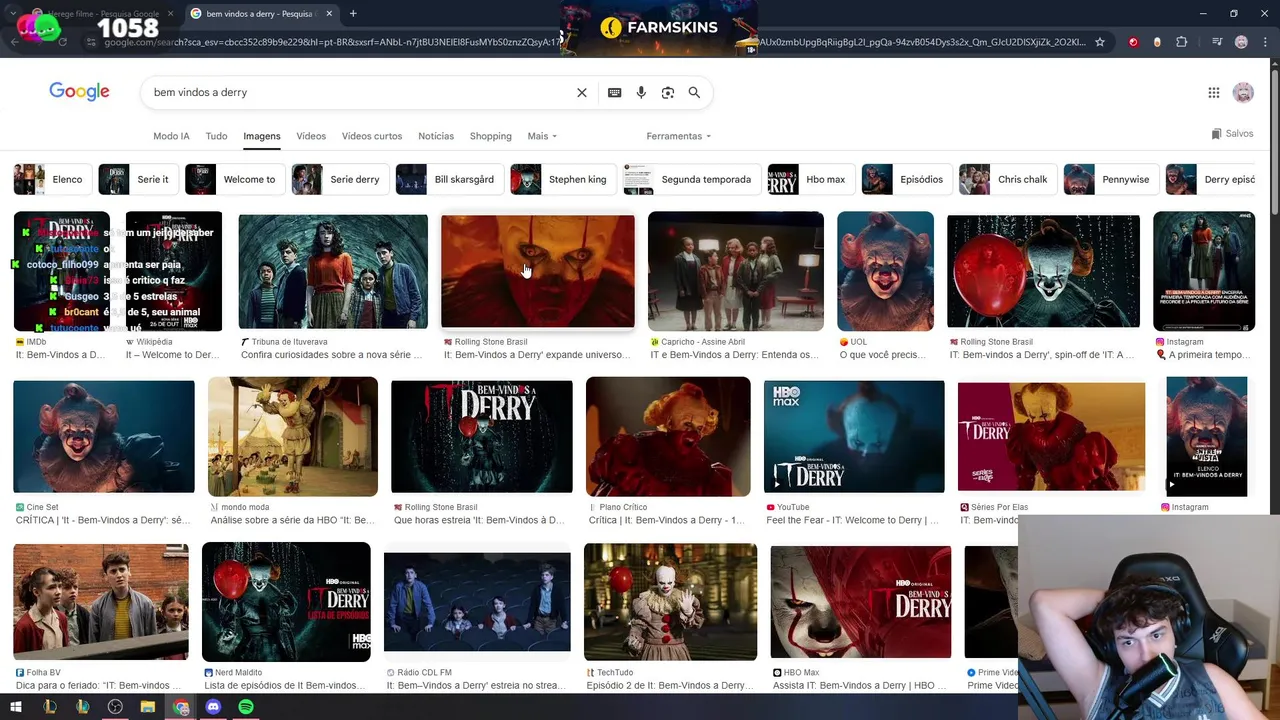Viewport: 1280px width, 720px height.
Task: Open the TechTudo 'Episódio 2' image
Action: [x=670, y=602]
